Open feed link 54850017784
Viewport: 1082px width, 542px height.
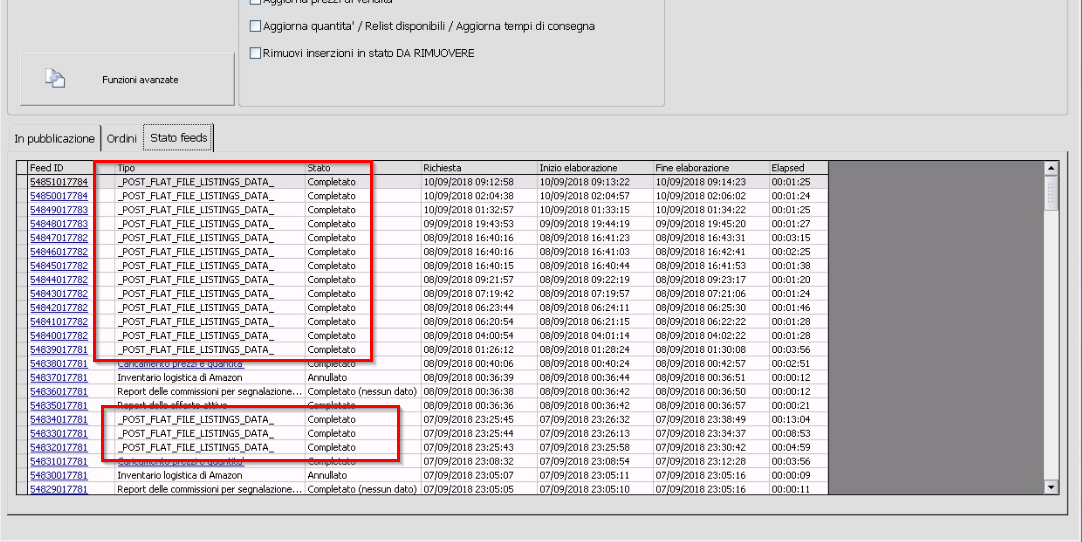[59, 195]
